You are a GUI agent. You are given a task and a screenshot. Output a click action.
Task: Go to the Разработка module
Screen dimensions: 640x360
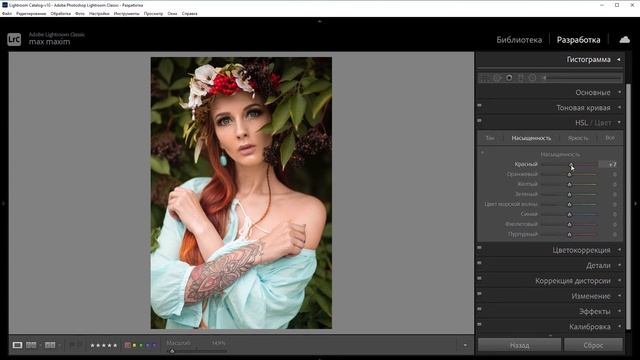578,40
